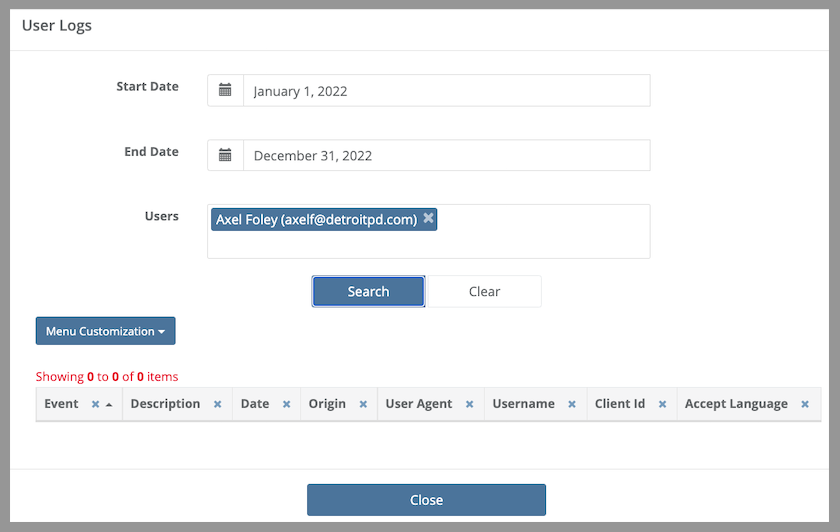
Task: Sort by the Username column header
Action: [523, 404]
